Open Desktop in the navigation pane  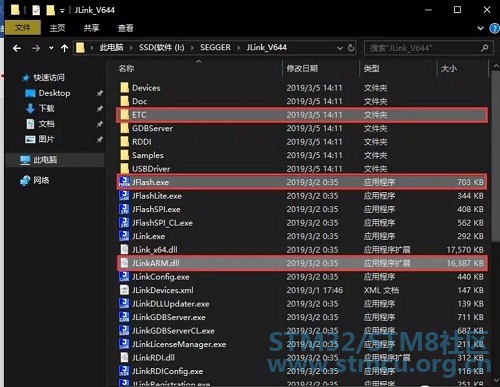(54, 93)
